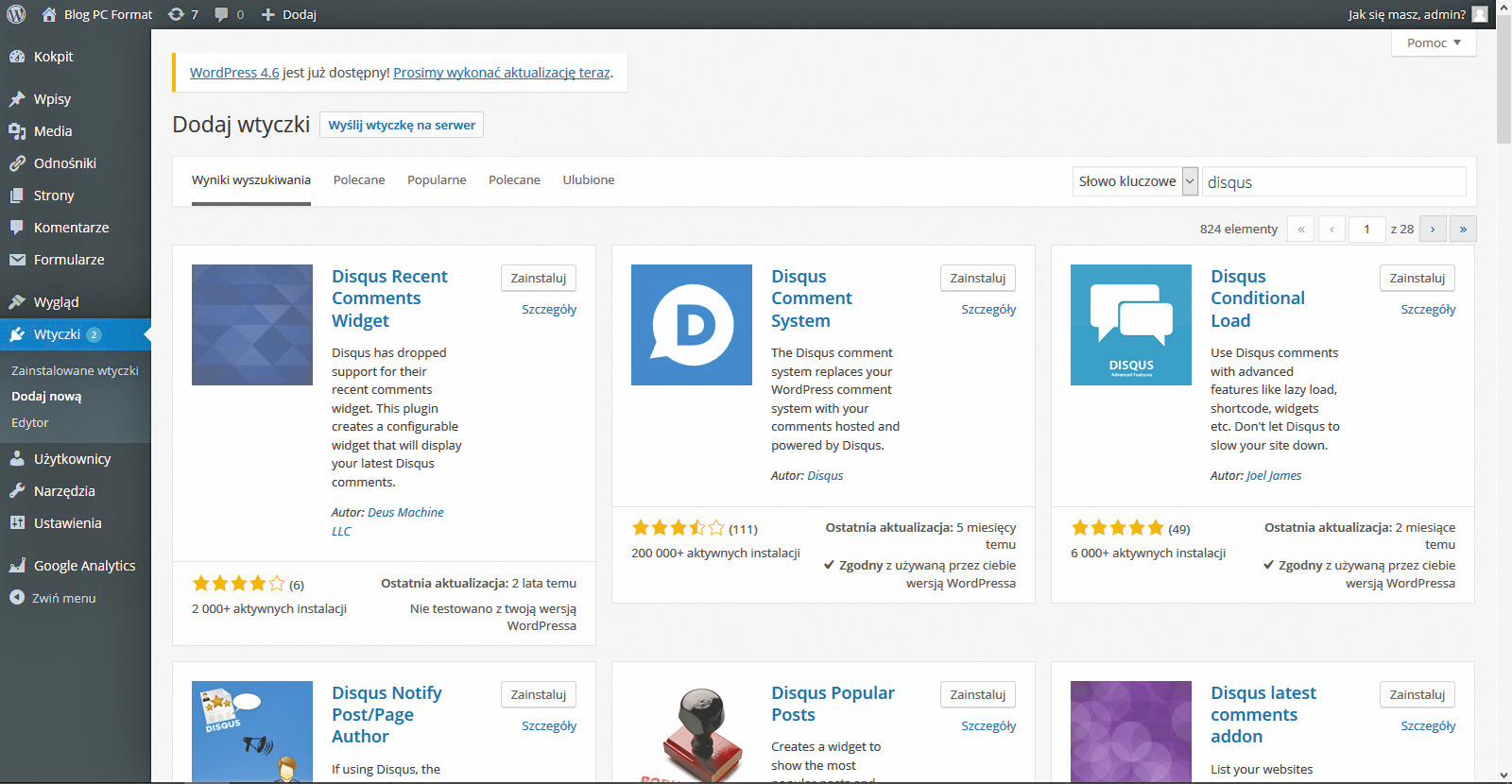Open Media from the sidebar icon
Viewport: 1512px width, 784px height.
click(17, 131)
